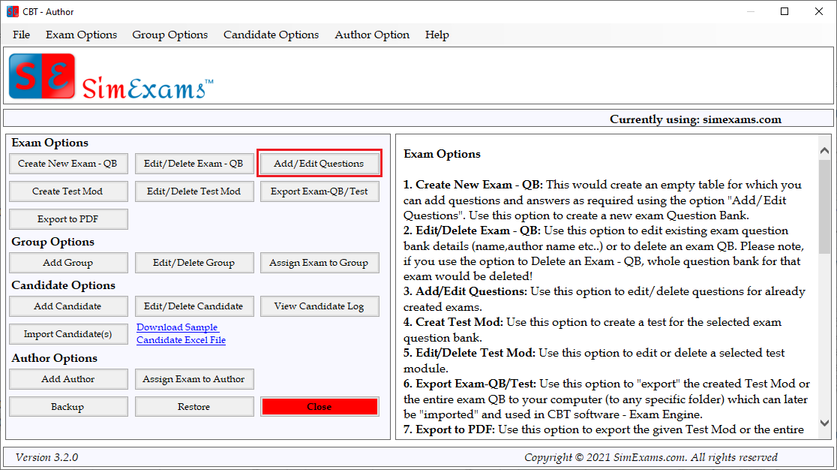The height and width of the screenshot is (470, 837).
Task: Click '1. Create New Exam - QB:' help text
Action: [473, 185]
